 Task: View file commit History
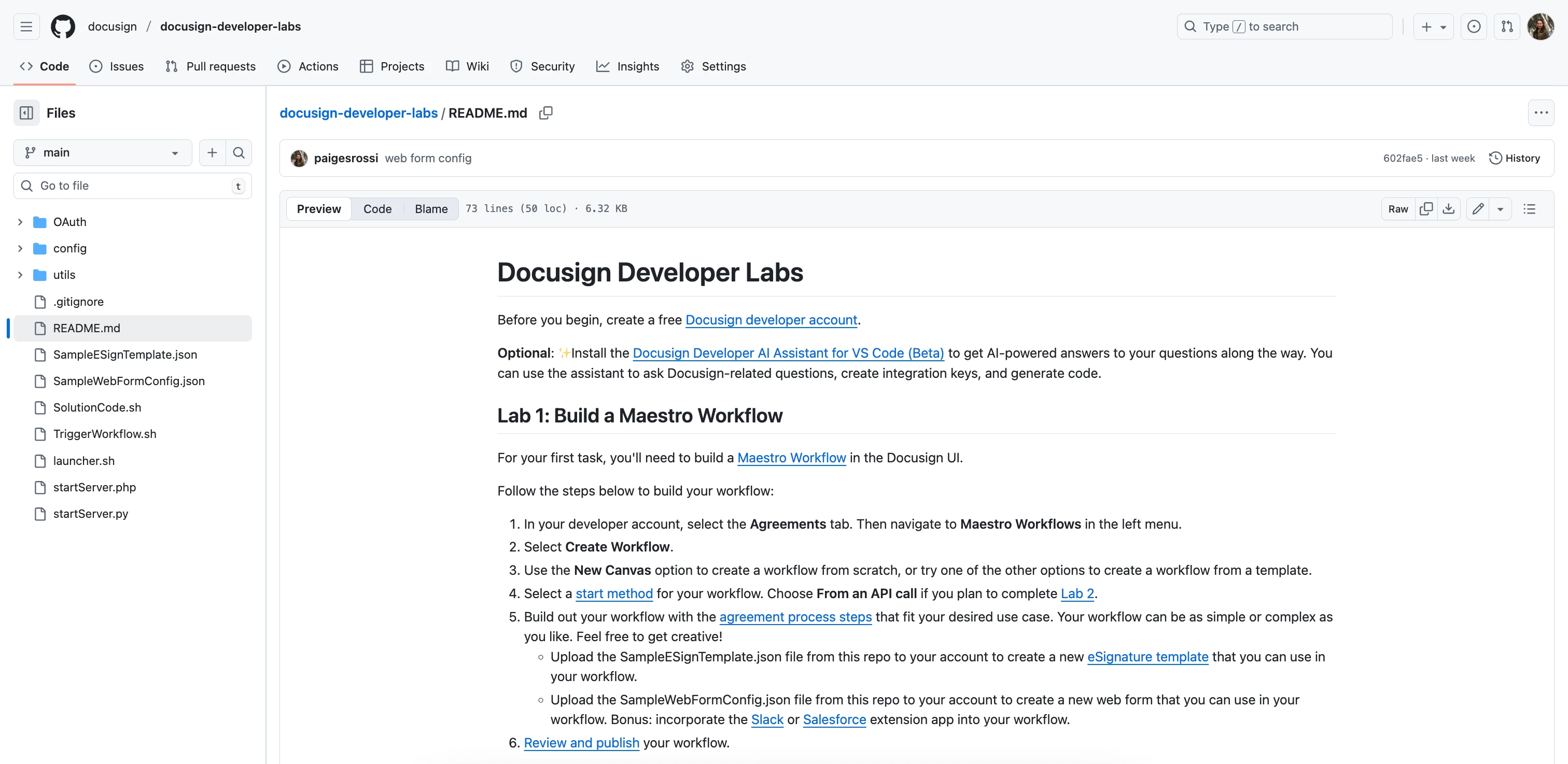coord(1515,158)
